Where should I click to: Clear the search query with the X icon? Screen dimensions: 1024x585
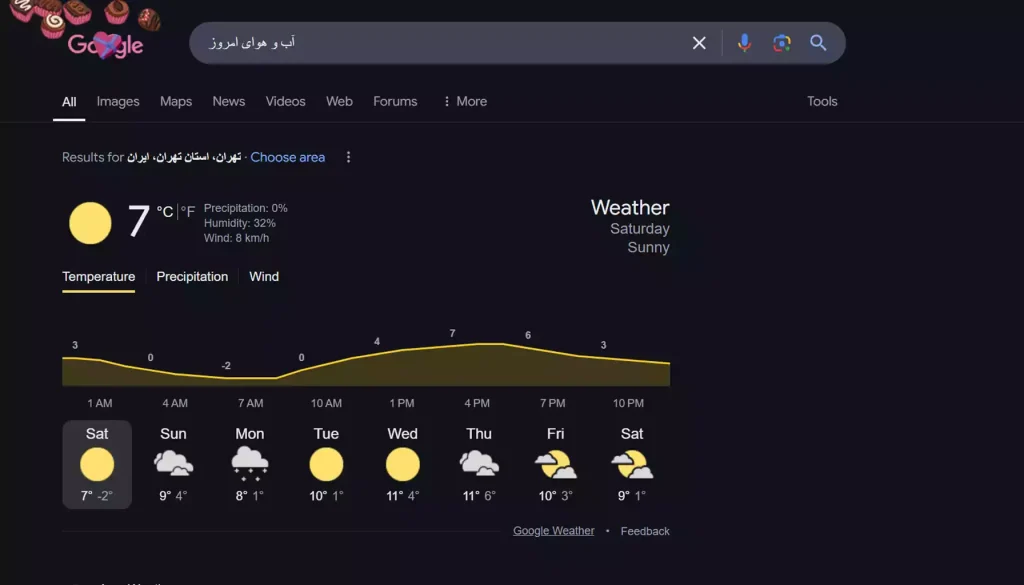click(699, 42)
